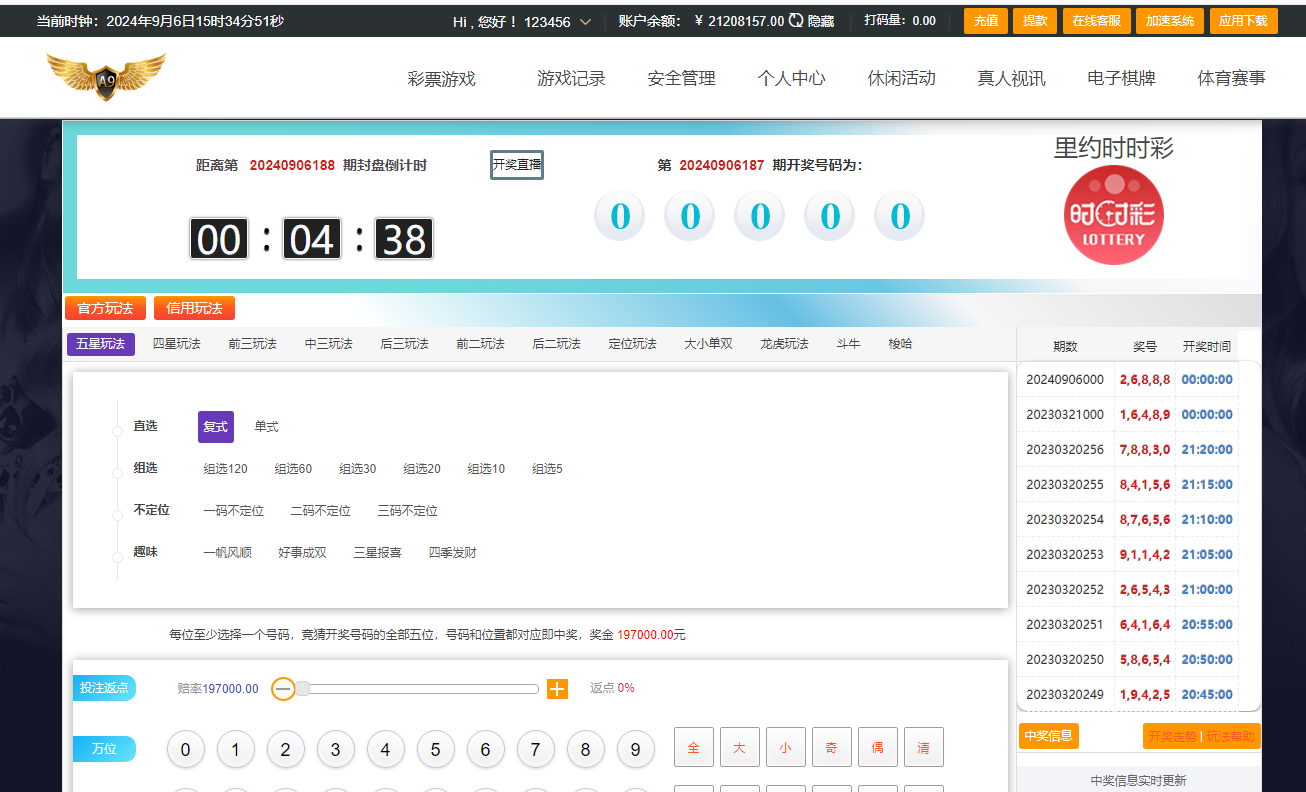
Task: Select the 组选120 option
Action: pyautogui.click(x=224, y=468)
